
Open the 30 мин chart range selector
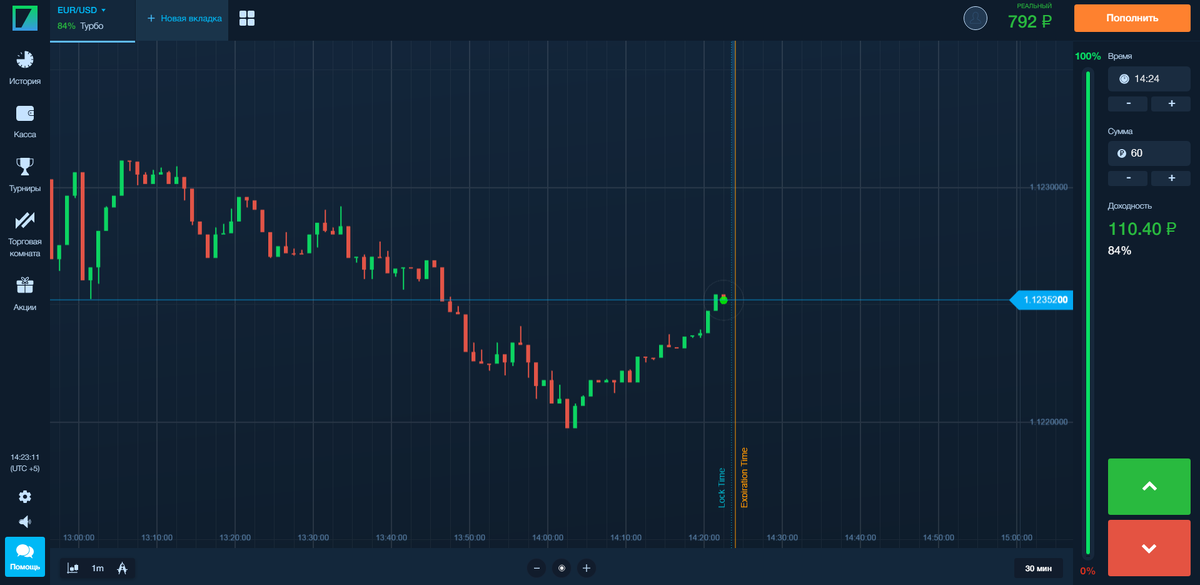coord(1038,568)
